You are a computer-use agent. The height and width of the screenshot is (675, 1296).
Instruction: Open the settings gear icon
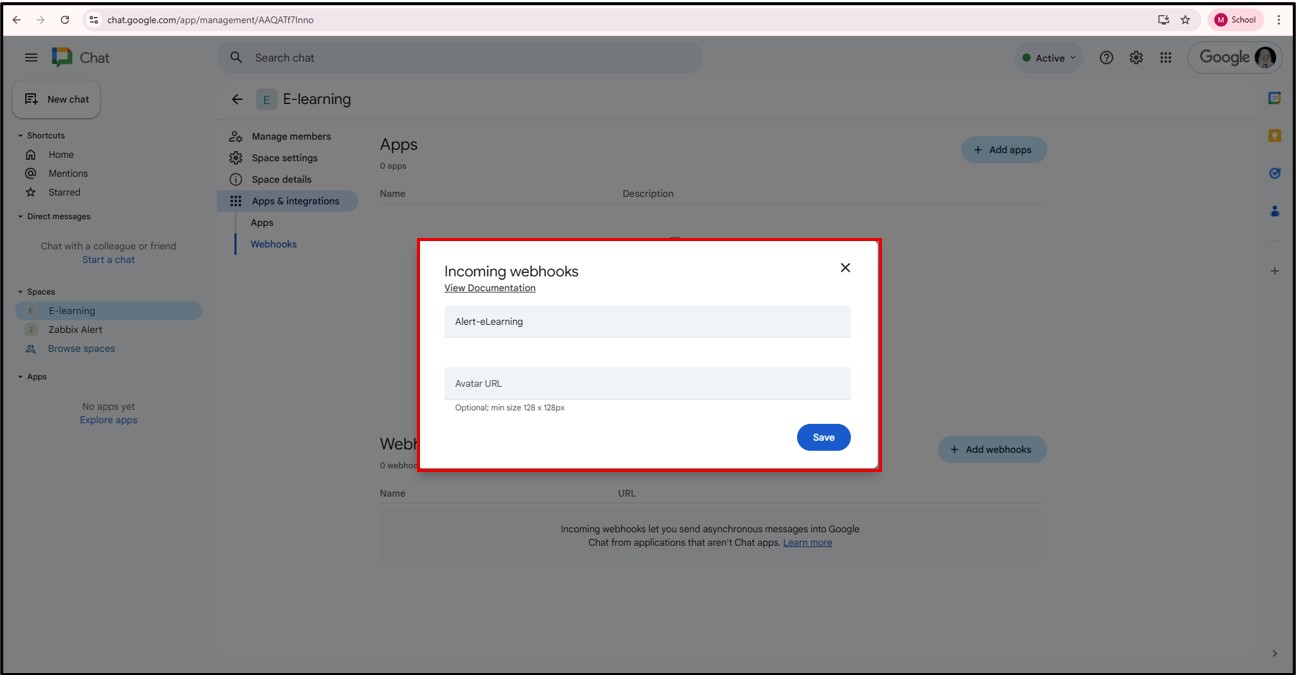tap(1136, 58)
